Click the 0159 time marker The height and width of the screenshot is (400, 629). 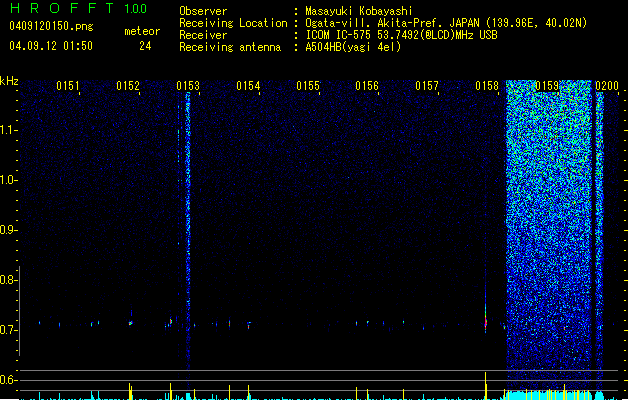point(547,86)
